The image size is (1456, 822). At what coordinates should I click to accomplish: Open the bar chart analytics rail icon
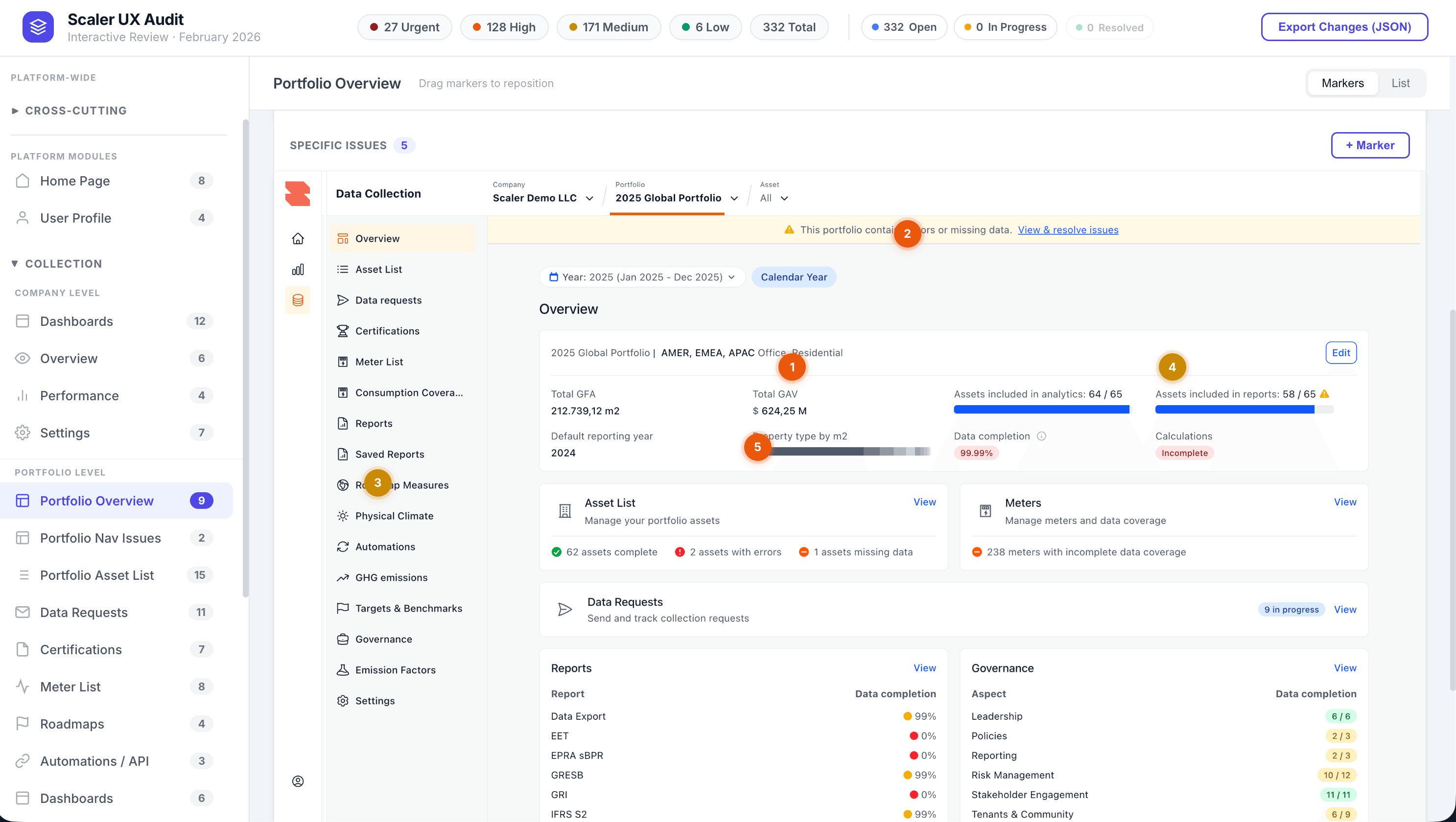tap(298, 270)
